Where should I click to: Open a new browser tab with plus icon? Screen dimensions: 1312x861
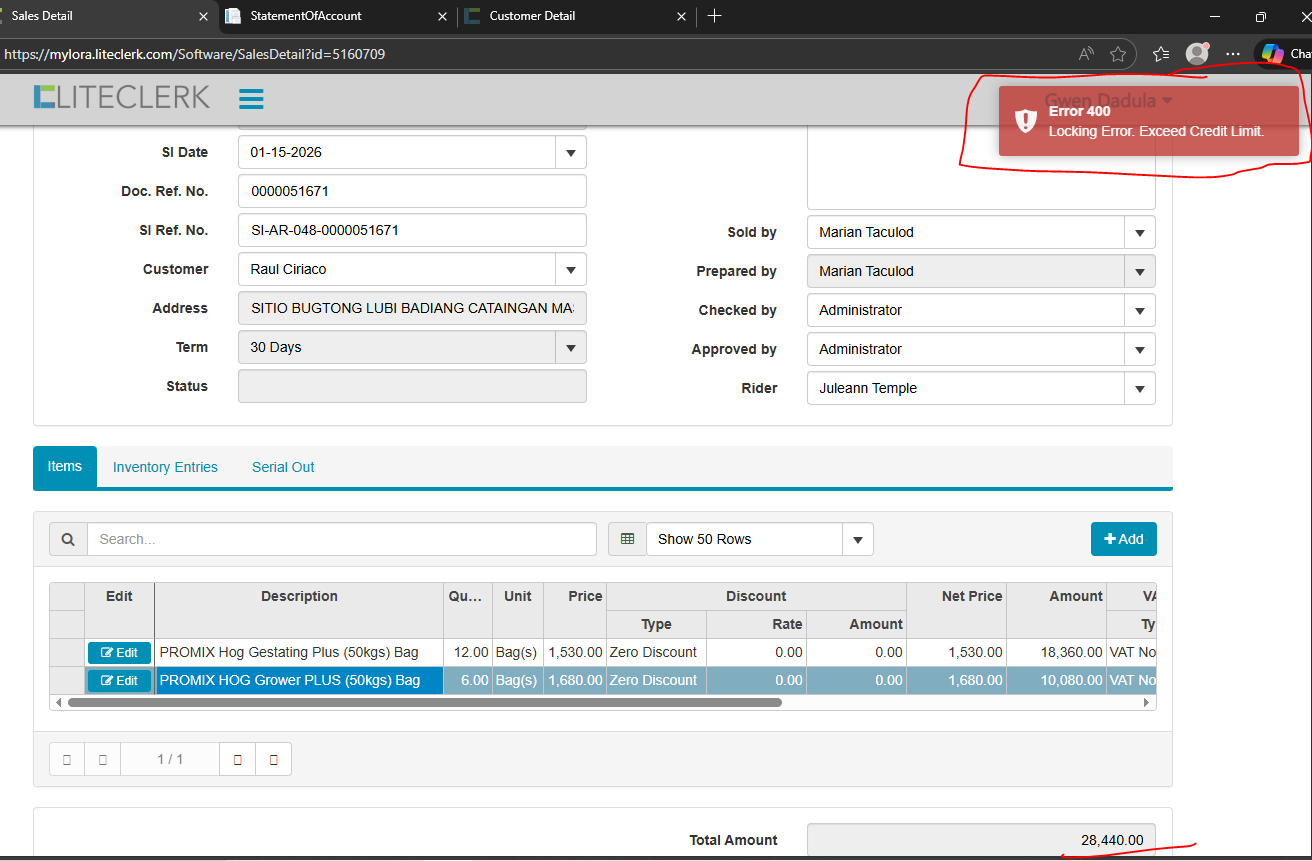(714, 16)
